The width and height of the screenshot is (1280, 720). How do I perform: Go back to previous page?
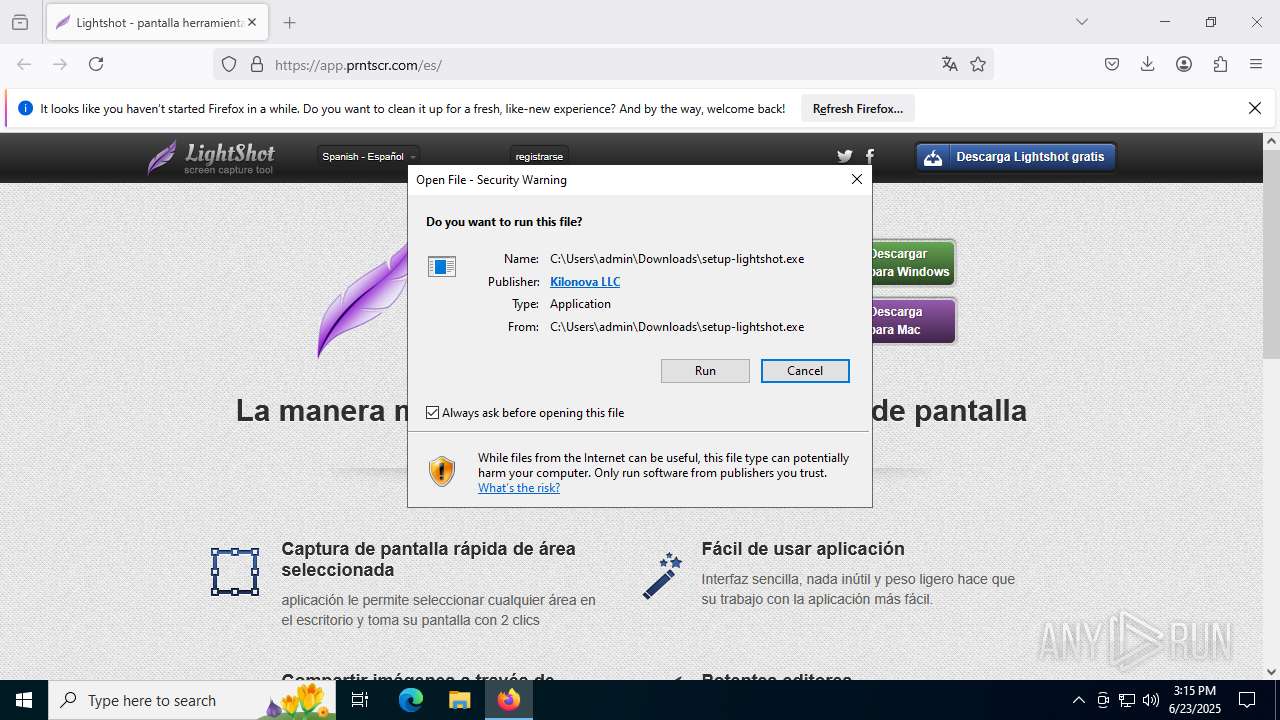24,64
